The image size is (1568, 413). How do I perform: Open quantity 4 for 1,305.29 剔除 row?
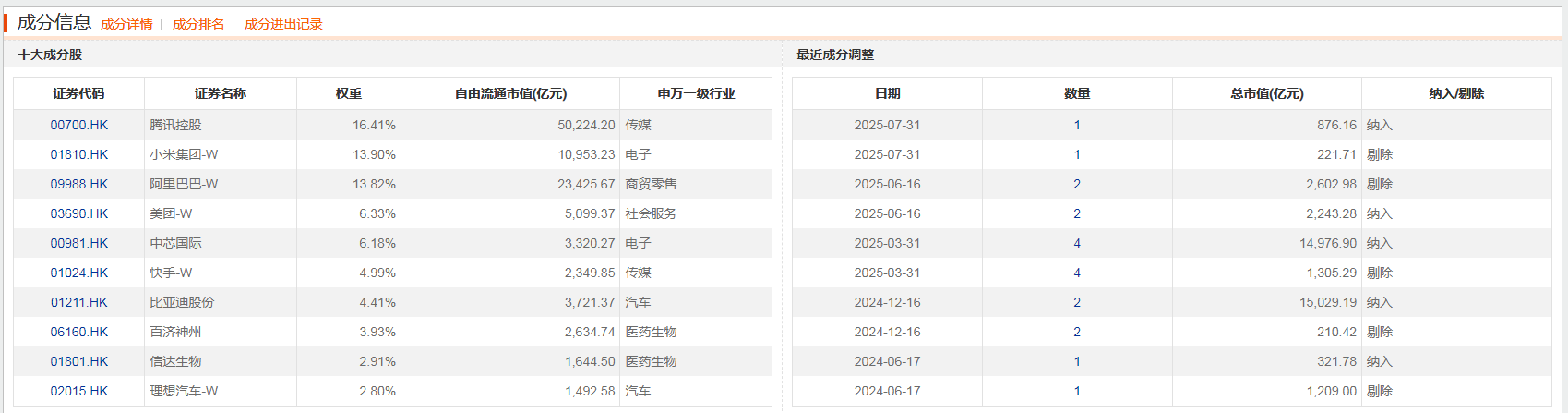coord(1077,273)
